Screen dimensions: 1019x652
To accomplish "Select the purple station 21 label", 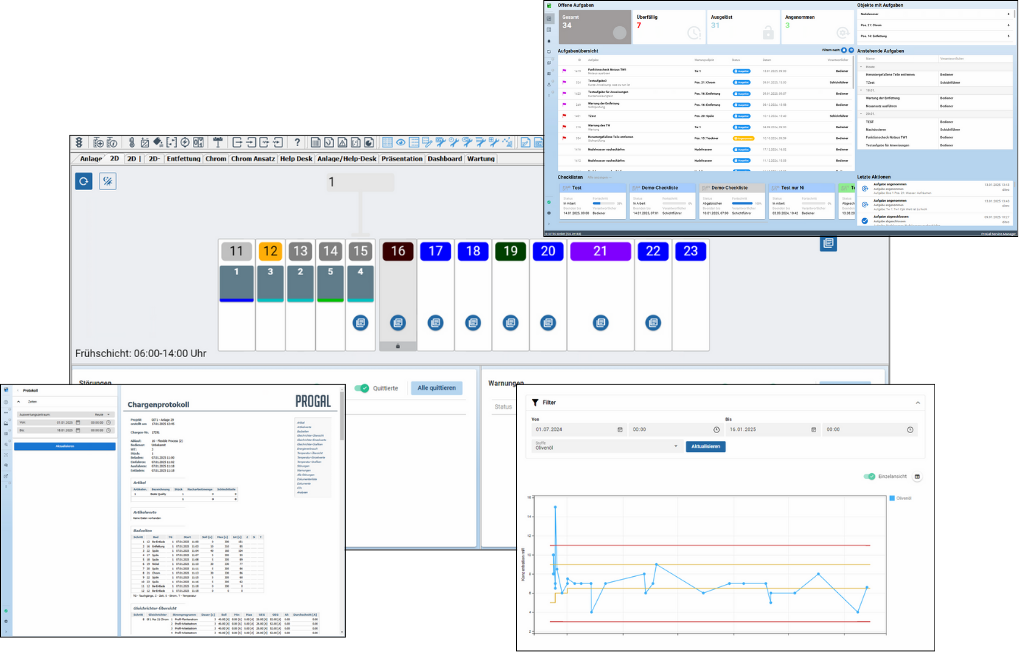I will click(x=600, y=251).
